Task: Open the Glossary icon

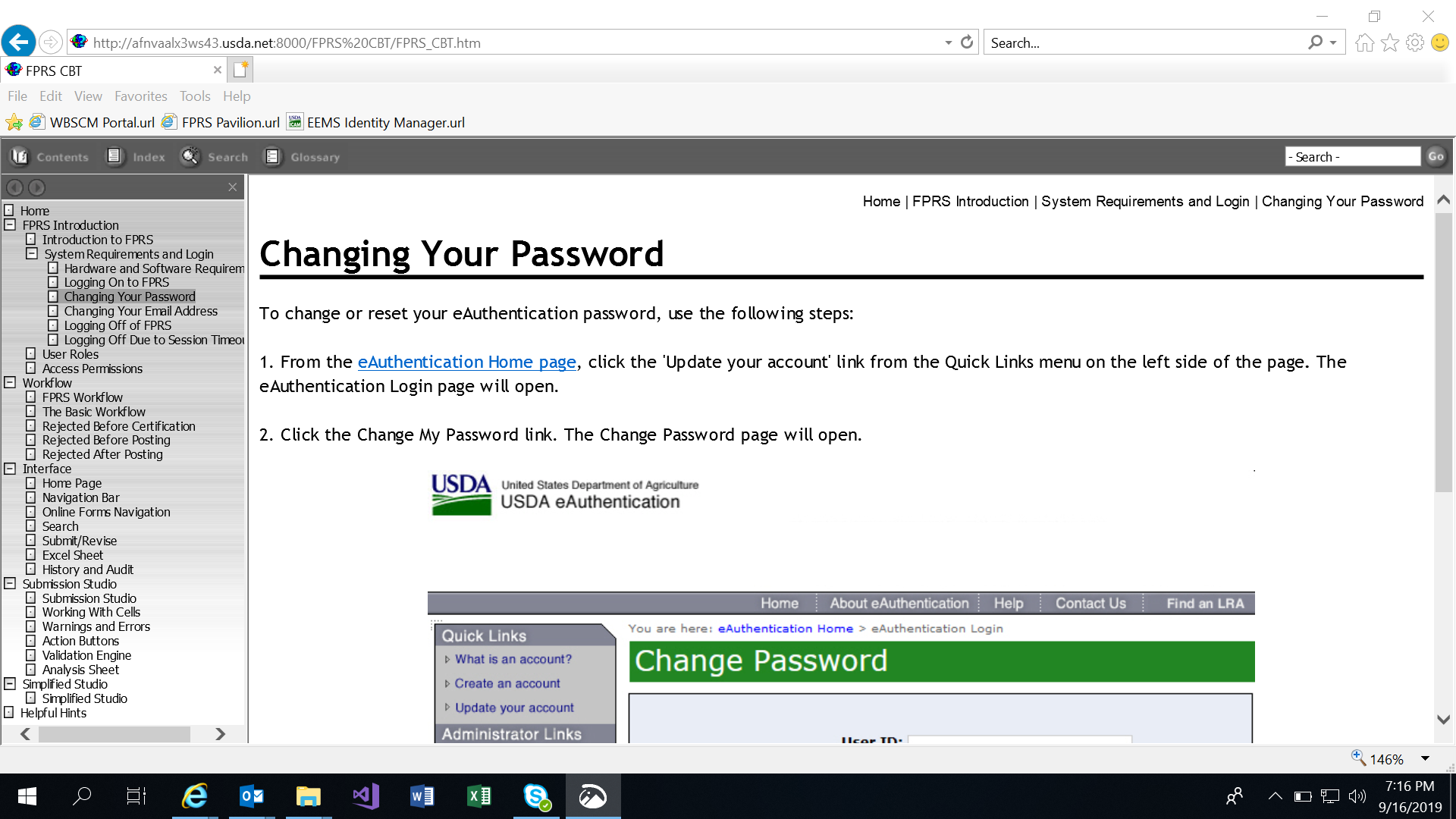Action: click(272, 157)
